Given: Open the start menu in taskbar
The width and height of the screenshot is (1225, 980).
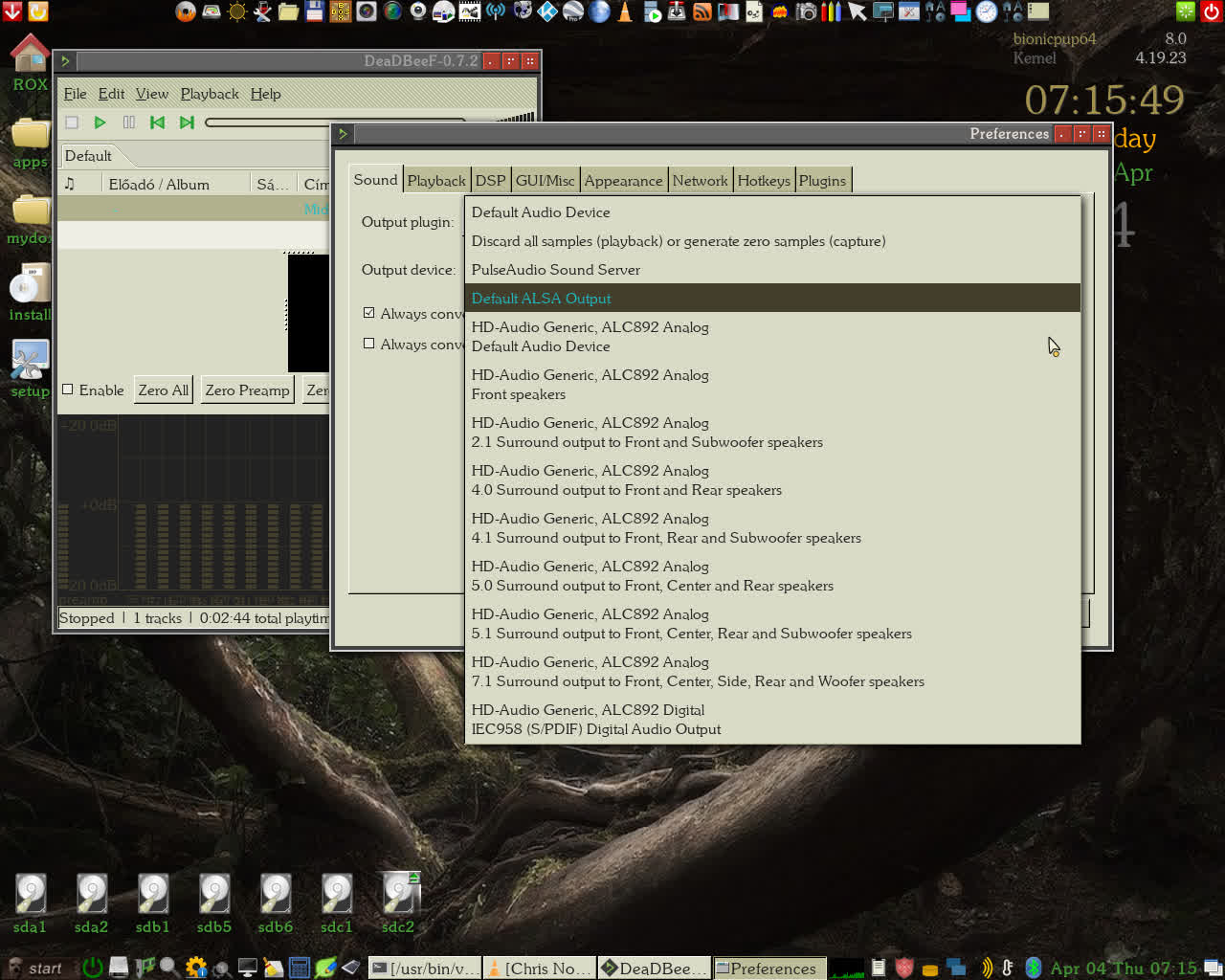Looking at the screenshot, I should [x=34, y=968].
